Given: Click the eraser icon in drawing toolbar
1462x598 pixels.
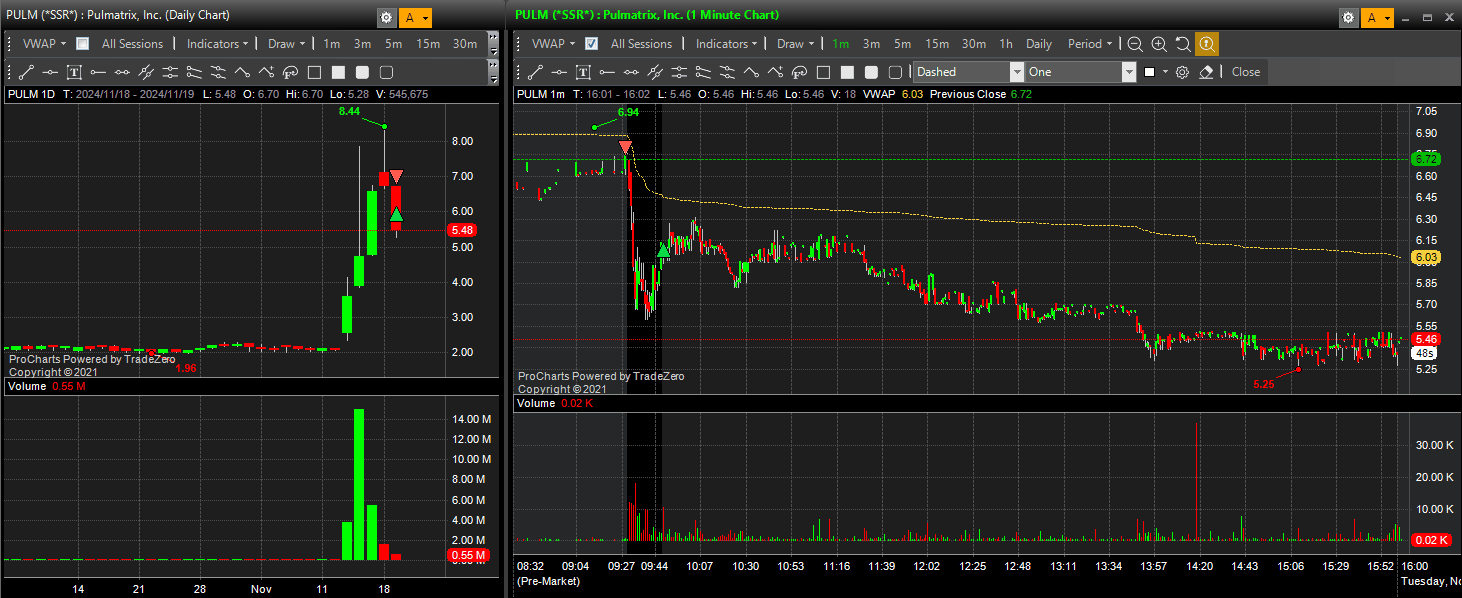Looking at the screenshot, I should pyautogui.click(x=1206, y=72).
